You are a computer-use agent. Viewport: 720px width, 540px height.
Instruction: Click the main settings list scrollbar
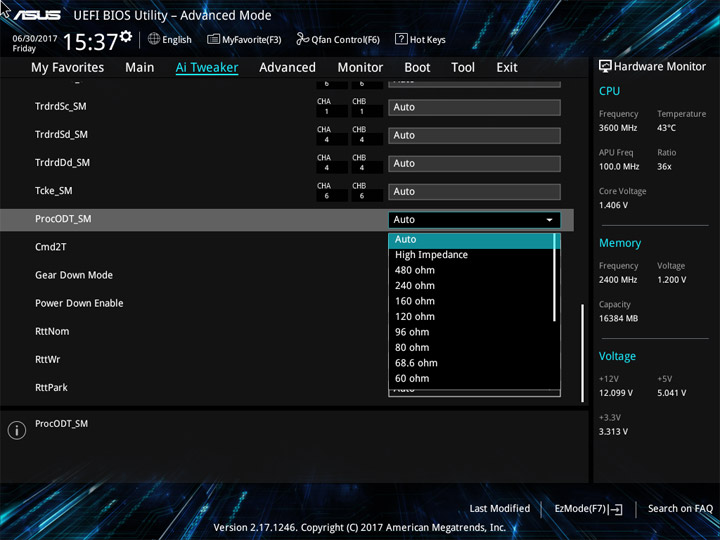point(582,353)
